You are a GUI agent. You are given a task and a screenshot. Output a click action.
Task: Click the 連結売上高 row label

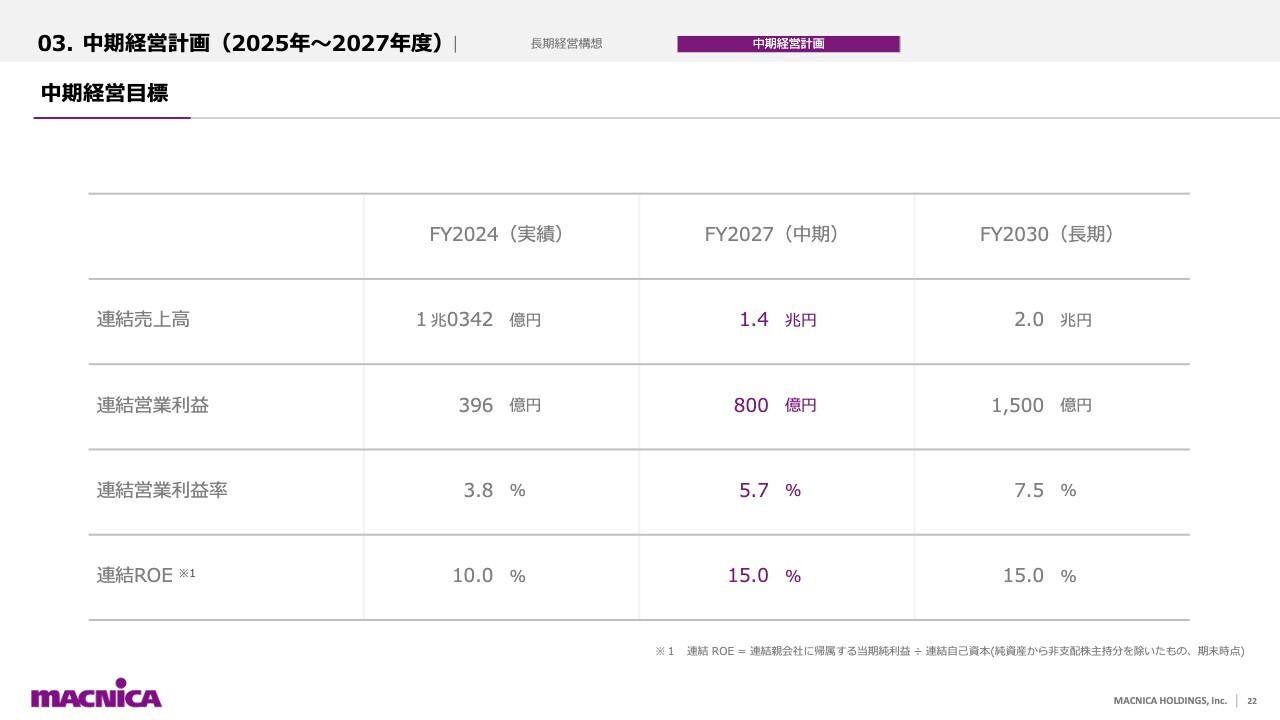click(x=143, y=320)
